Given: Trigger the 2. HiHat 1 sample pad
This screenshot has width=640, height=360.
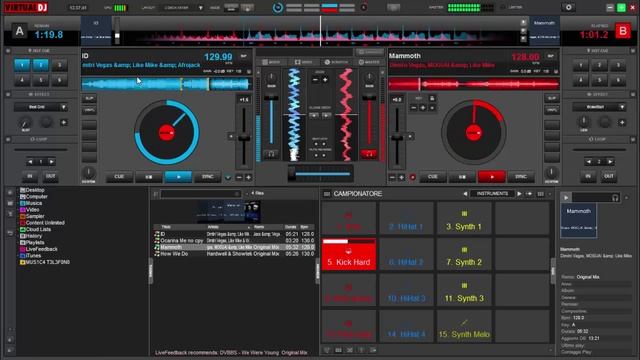Looking at the screenshot, I should [406, 219].
